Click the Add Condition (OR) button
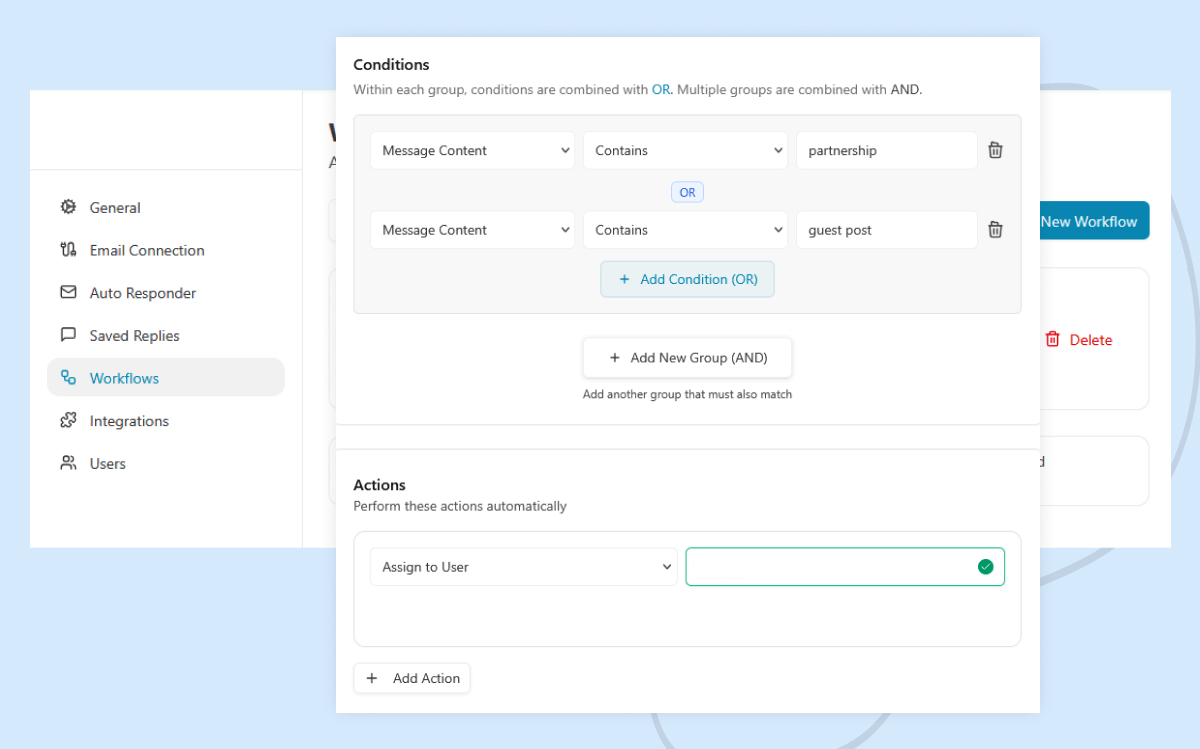Viewport: 1200px width, 749px height. tap(687, 279)
